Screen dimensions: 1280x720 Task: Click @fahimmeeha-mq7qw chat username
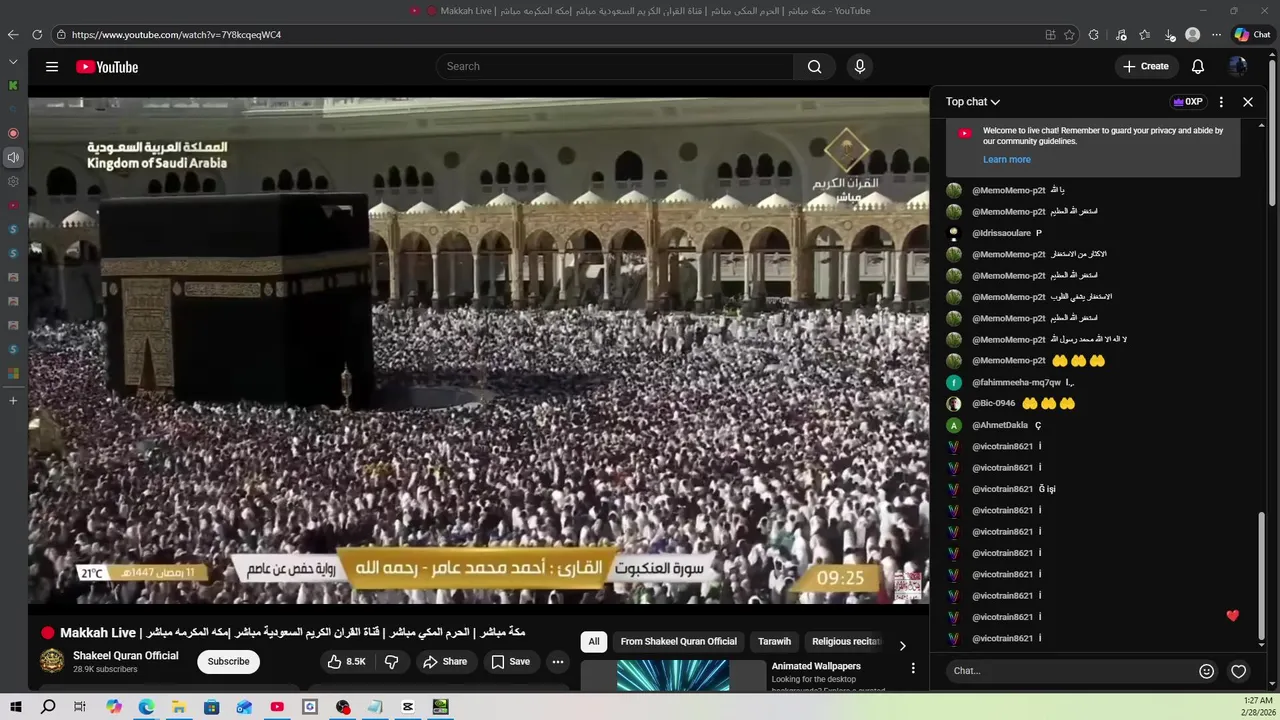point(1016,383)
